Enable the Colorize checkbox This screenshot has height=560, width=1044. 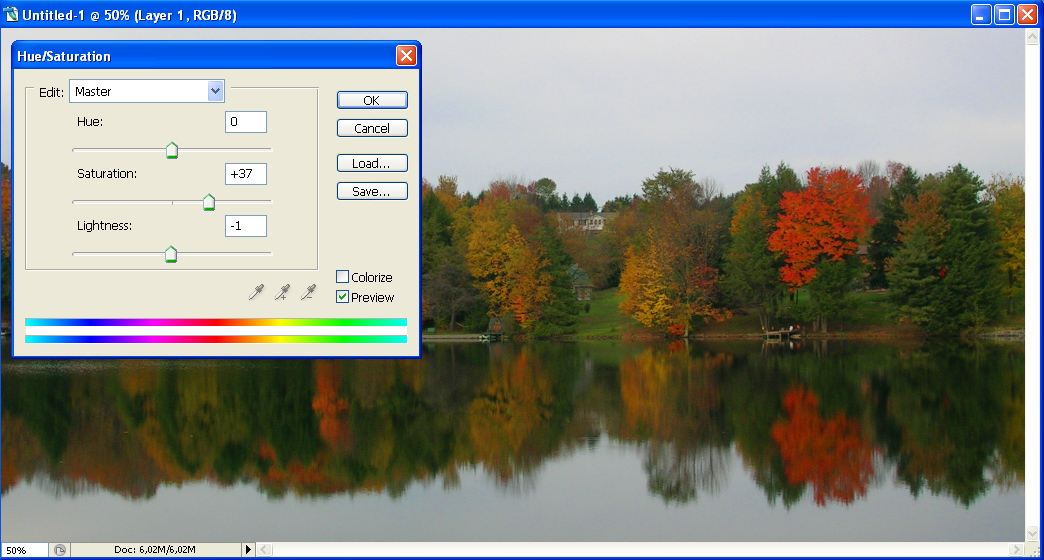pyautogui.click(x=343, y=277)
